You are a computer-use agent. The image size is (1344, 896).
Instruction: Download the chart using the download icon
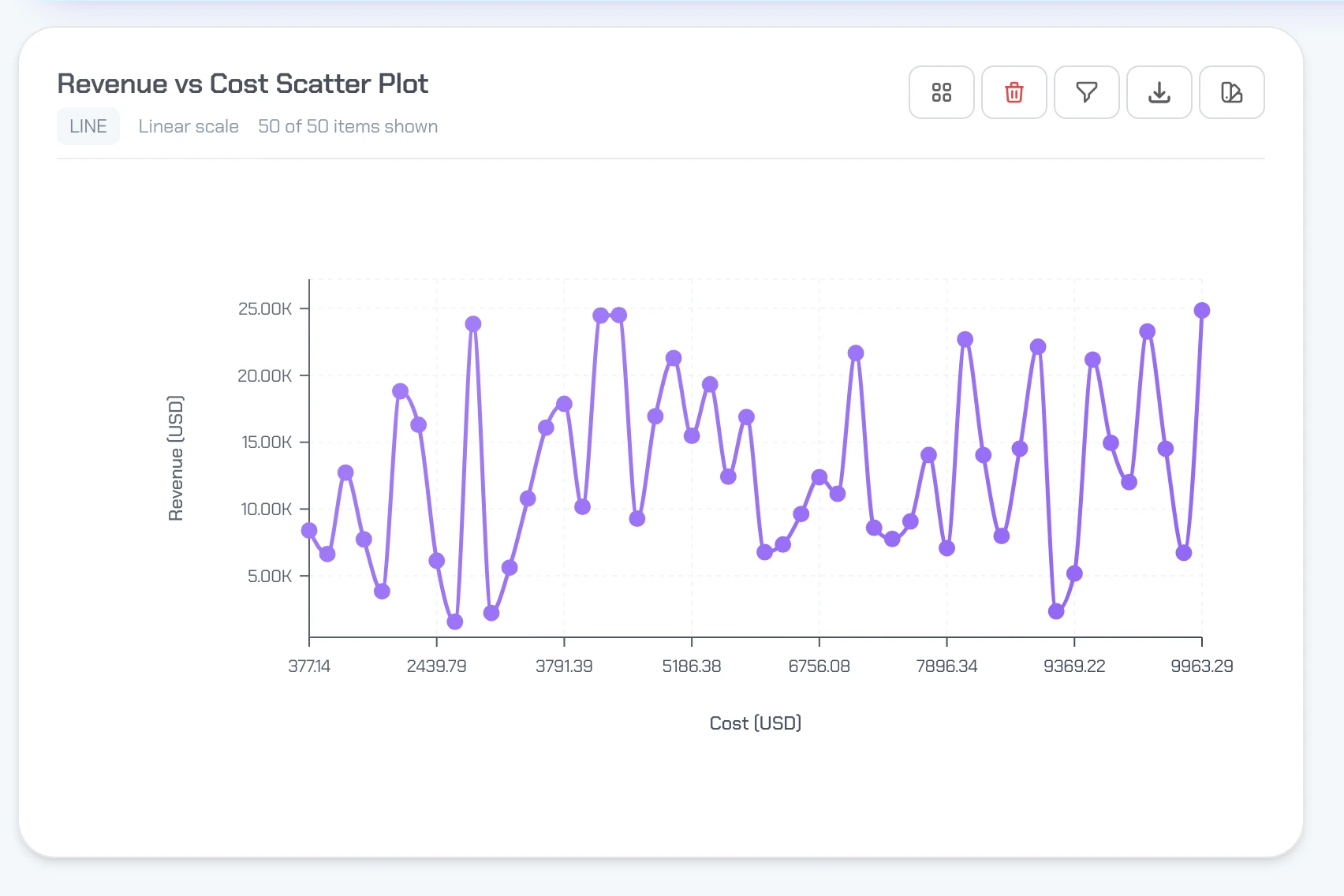click(1159, 92)
